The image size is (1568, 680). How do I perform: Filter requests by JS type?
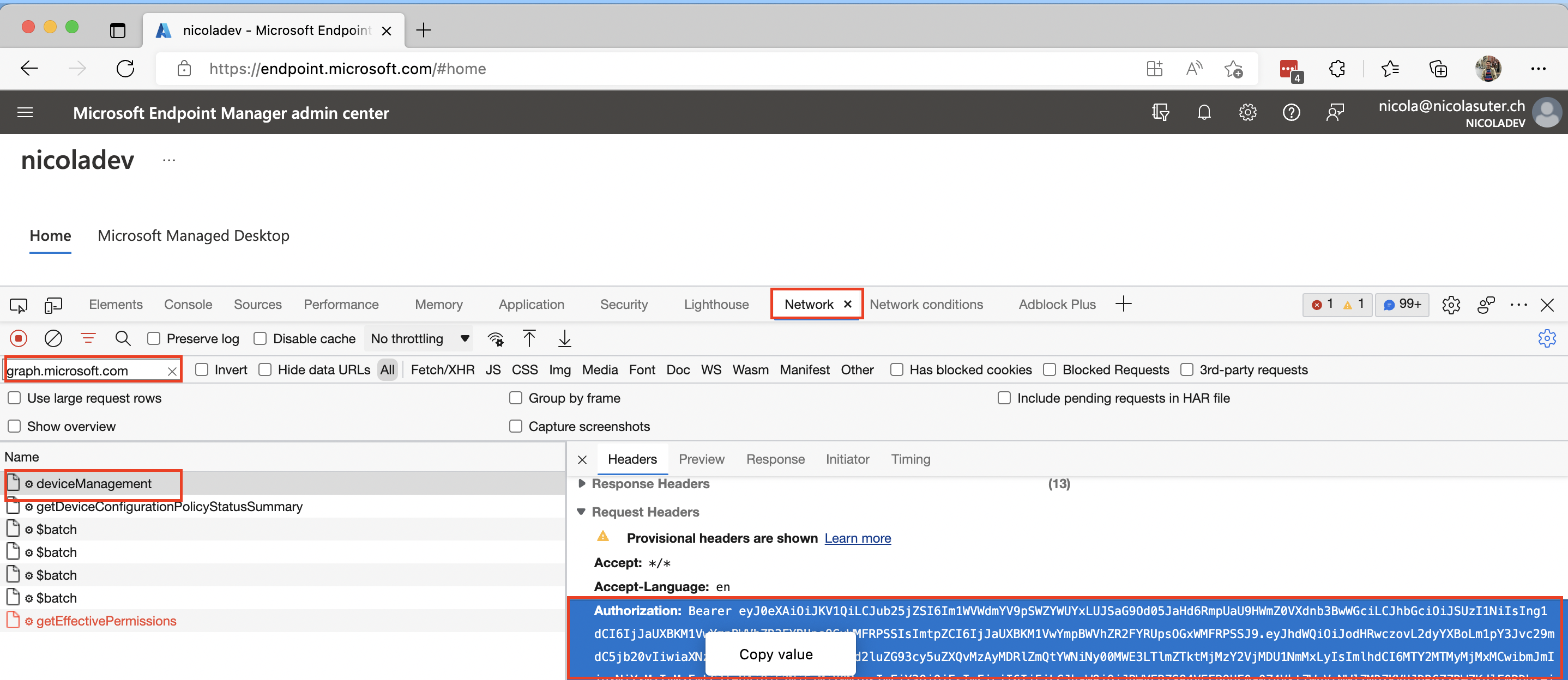[x=493, y=370]
